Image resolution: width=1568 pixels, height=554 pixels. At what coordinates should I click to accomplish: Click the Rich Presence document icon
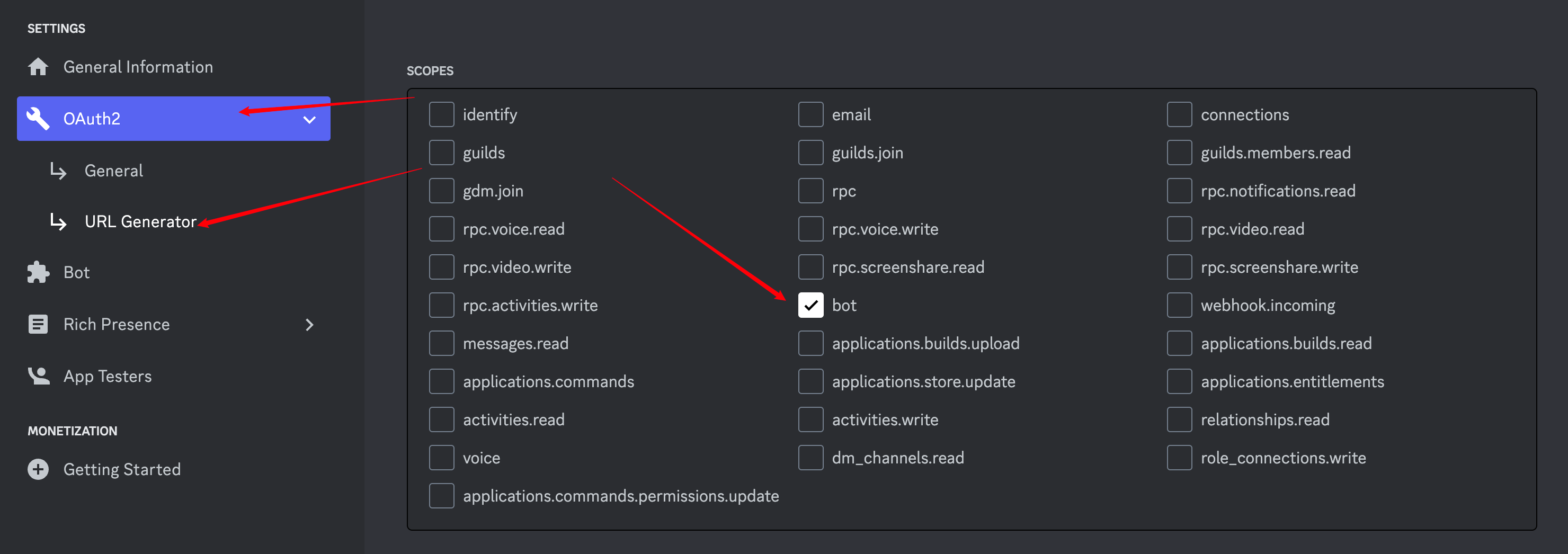pyautogui.click(x=38, y=325)
